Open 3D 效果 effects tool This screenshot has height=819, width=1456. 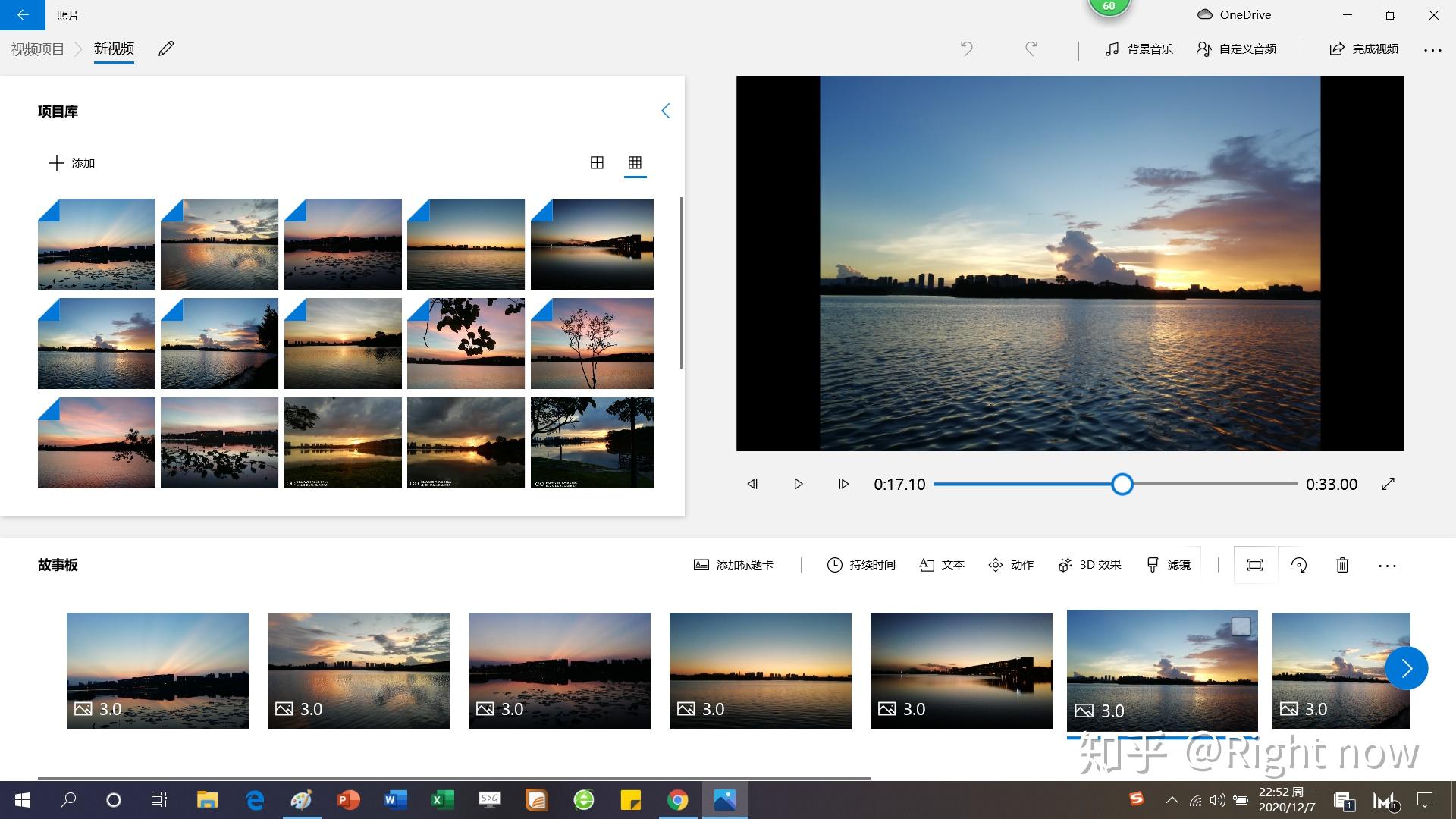click(1090, 565)
